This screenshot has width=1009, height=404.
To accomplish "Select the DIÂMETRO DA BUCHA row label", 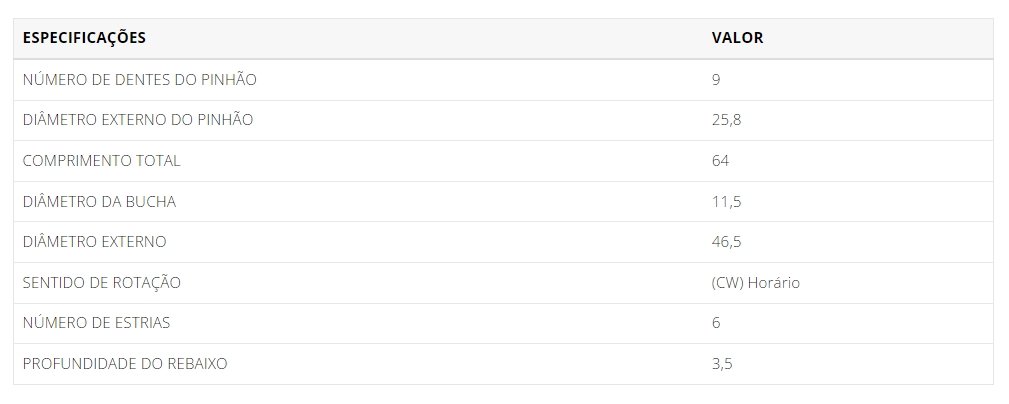I will click(x=99, y=201).
